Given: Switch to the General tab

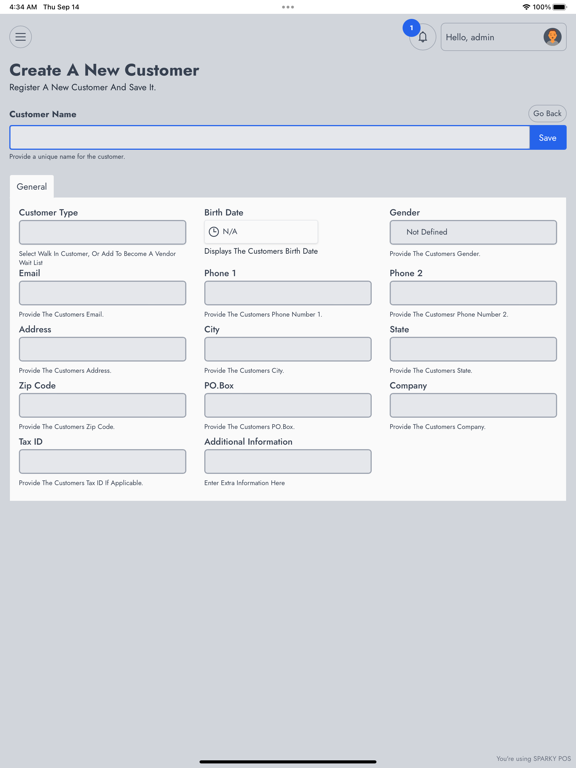Looking at the screenshot, I should coord(32,187).
